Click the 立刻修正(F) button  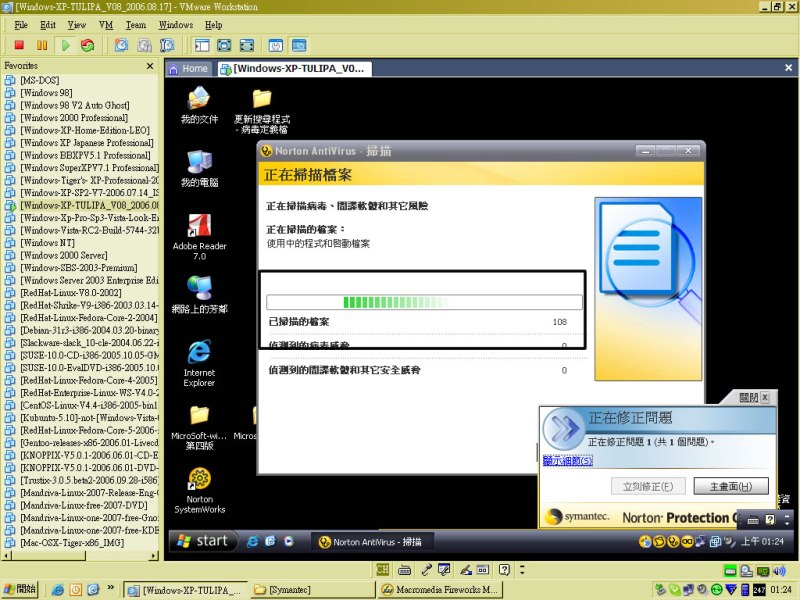648,486
